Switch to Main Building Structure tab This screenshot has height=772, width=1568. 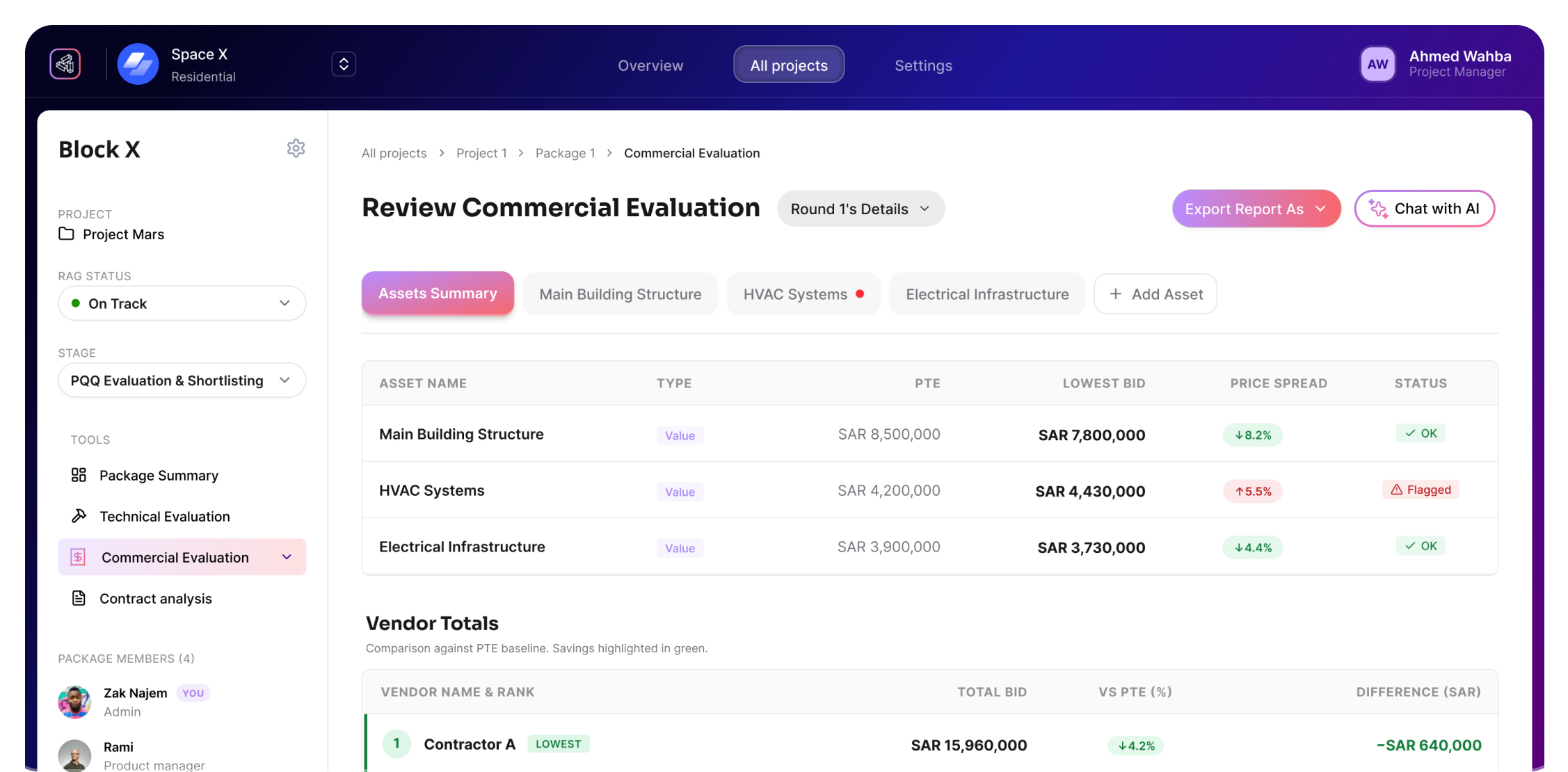[x=620, y=293]
